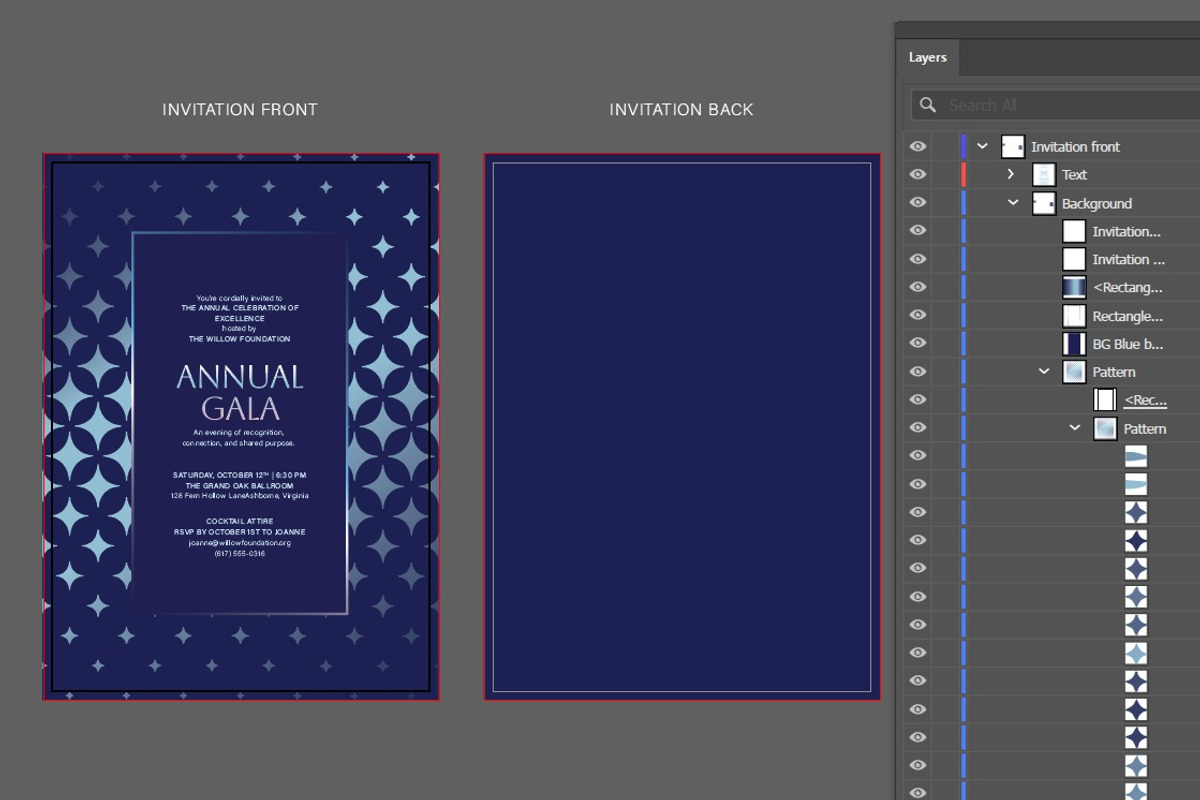Click the ANNUAL headline on the invitation
Image resolution: width=1200 pixels, height=800 pixels.
pos(240,377)
